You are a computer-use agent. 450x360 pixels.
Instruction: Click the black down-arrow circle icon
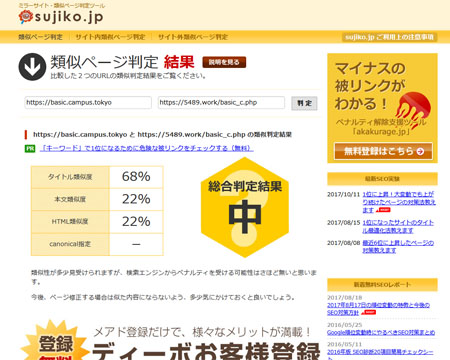coord(32,67)
